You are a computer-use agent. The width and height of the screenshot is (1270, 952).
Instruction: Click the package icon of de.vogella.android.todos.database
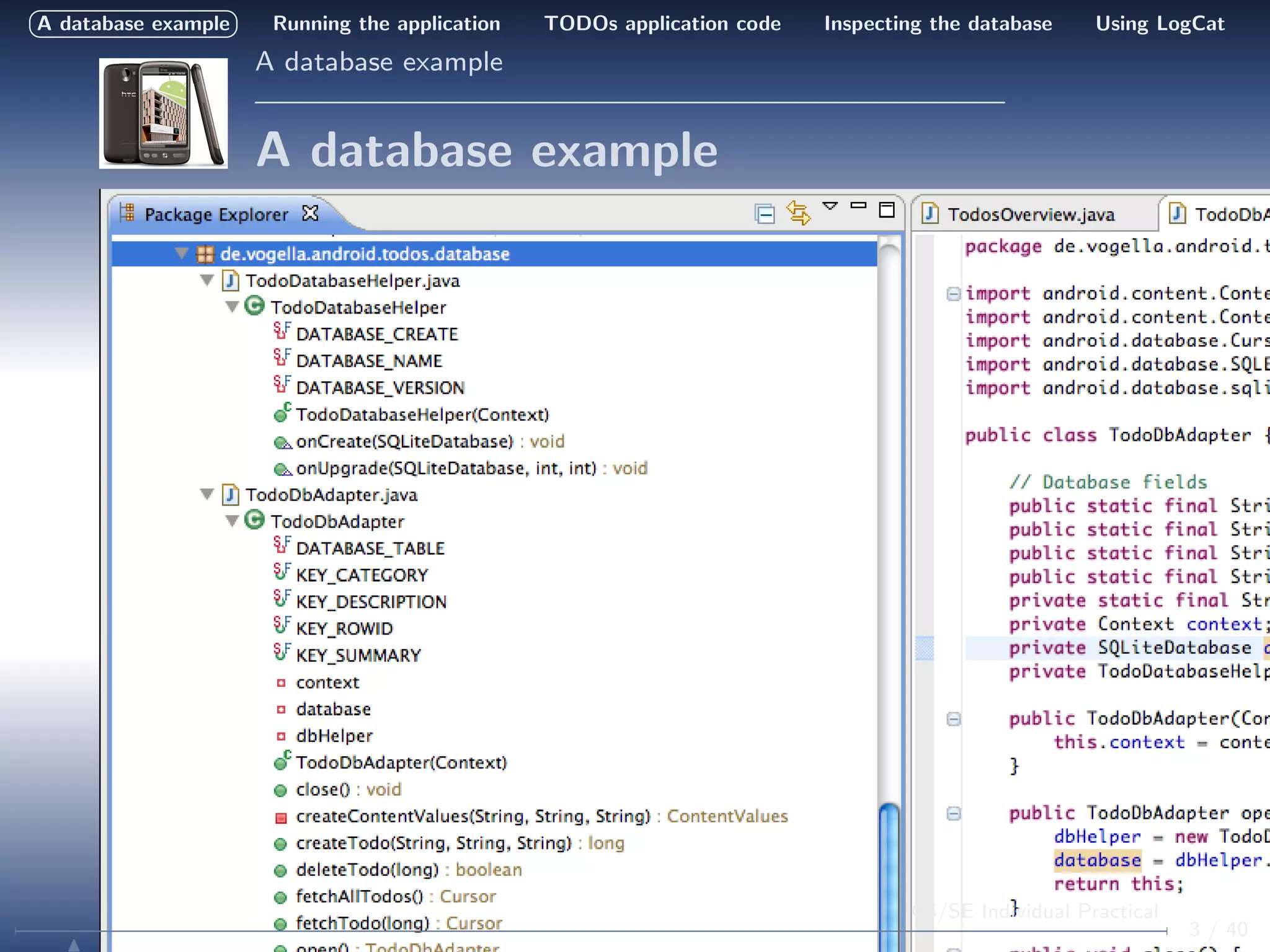click(205, 254)
